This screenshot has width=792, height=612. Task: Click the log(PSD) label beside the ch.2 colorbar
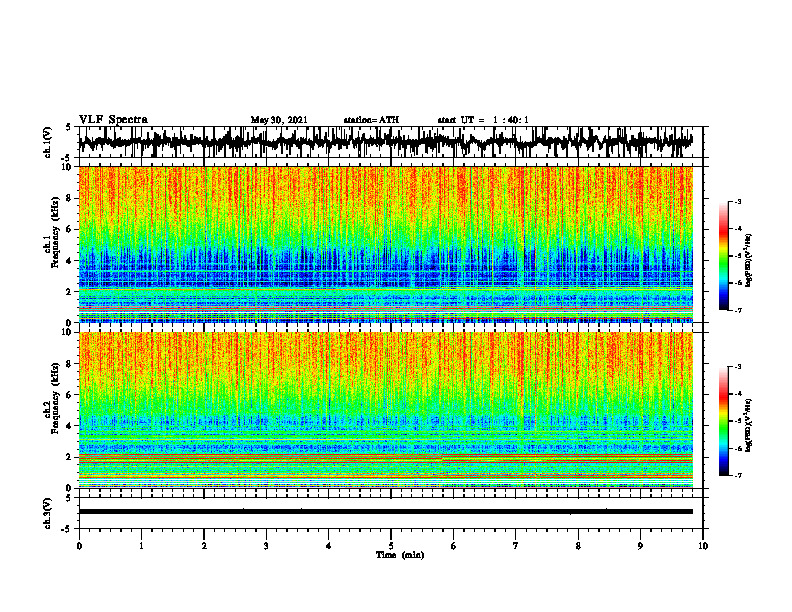pyautogui.click(x=749, y=425)
